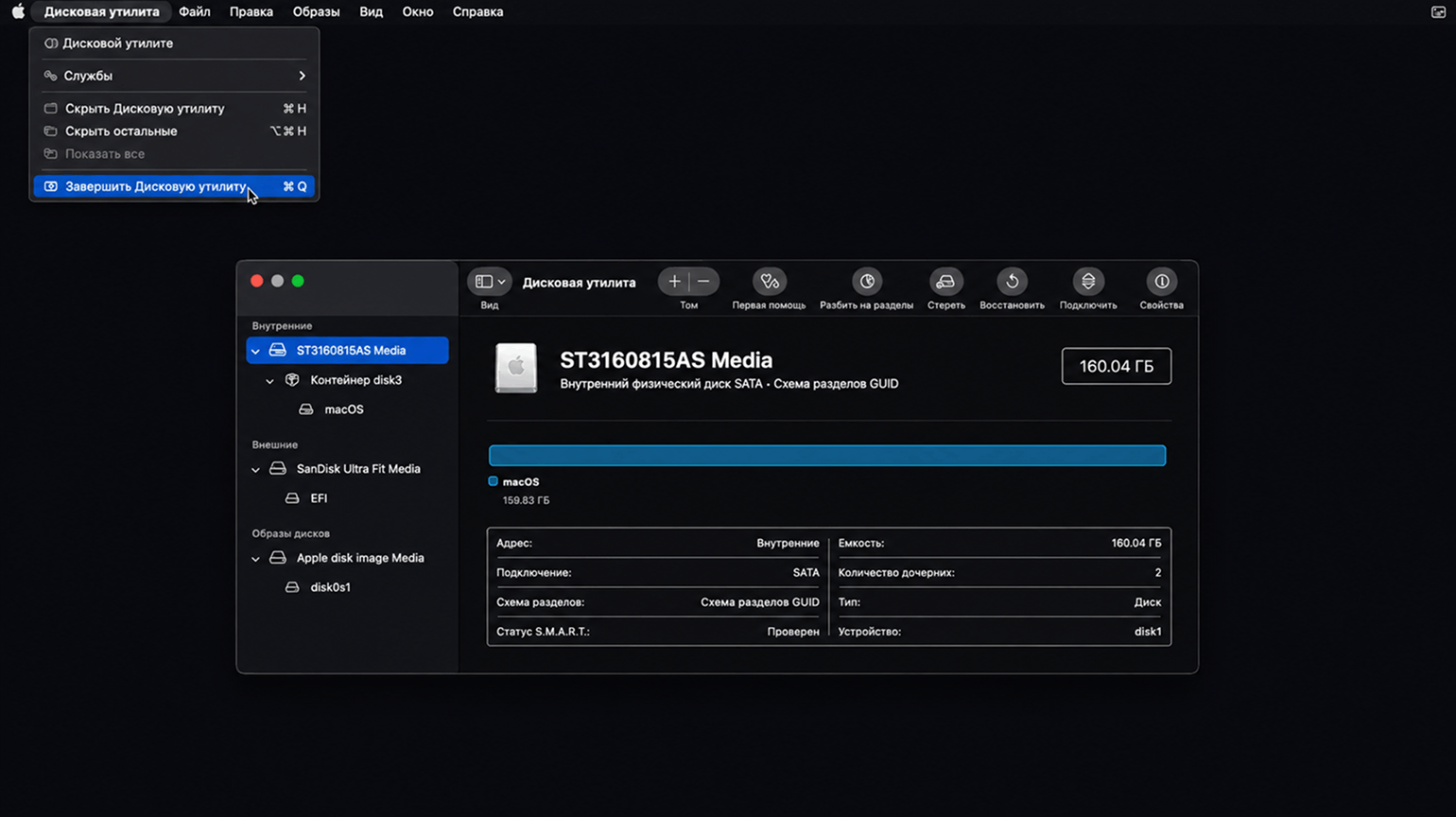Image resolution: width=1456 pixels, height=817 pixels.
Task: Click the green zoom window button
Action: click(298, 281)
